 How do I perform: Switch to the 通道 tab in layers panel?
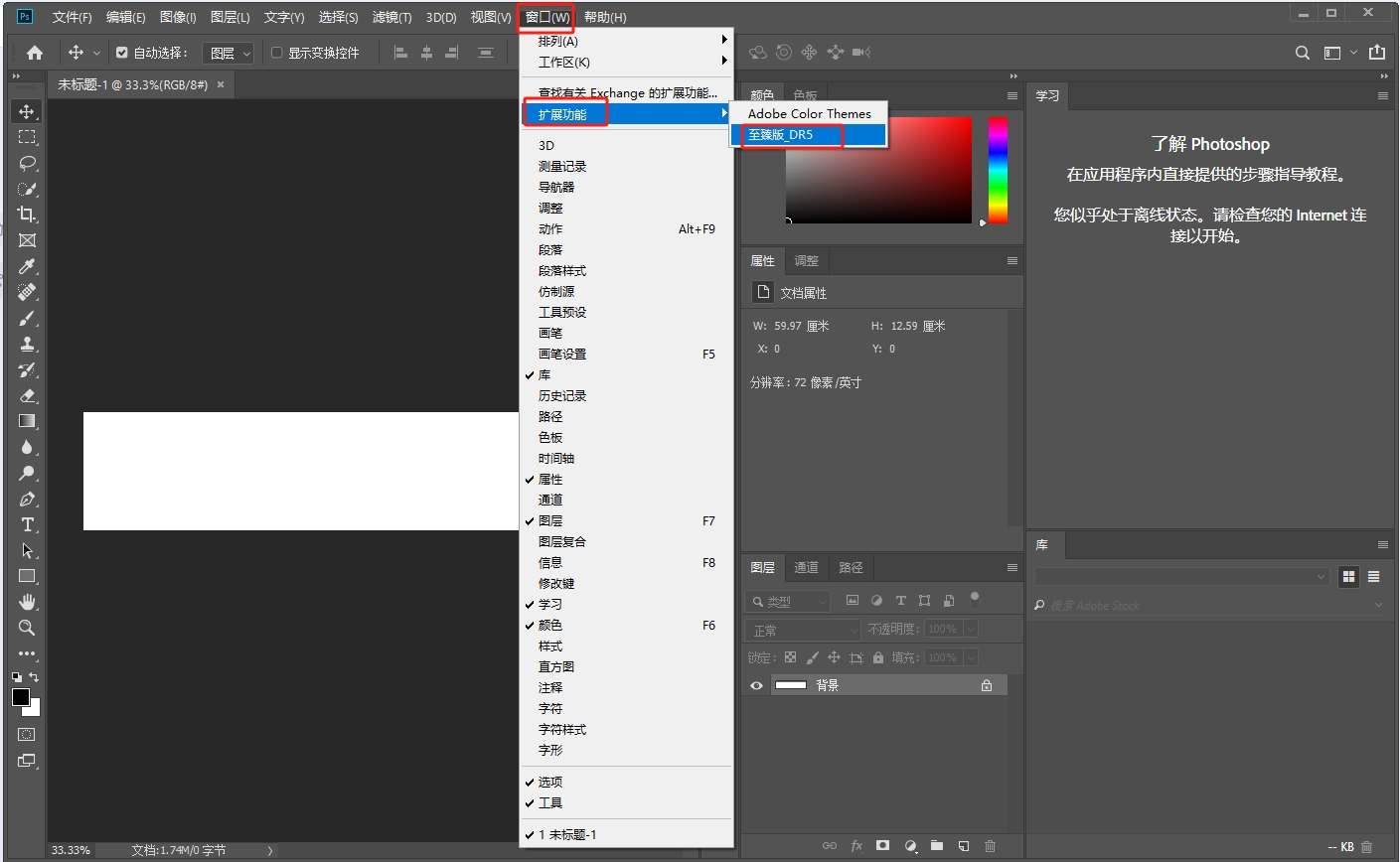coord(806,567)
